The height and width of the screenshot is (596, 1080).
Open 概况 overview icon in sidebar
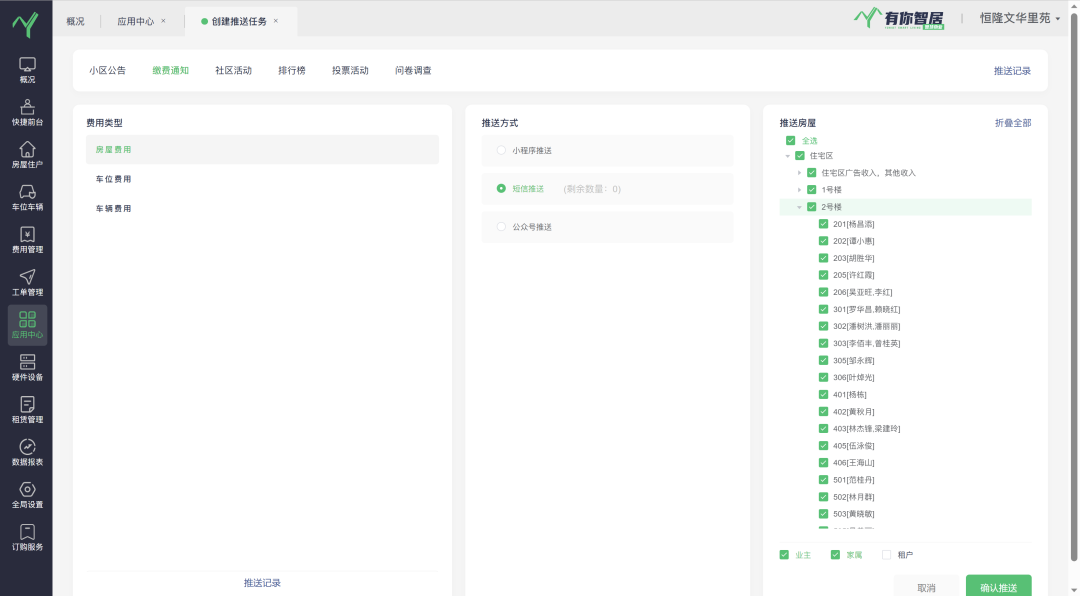(27, 65)
